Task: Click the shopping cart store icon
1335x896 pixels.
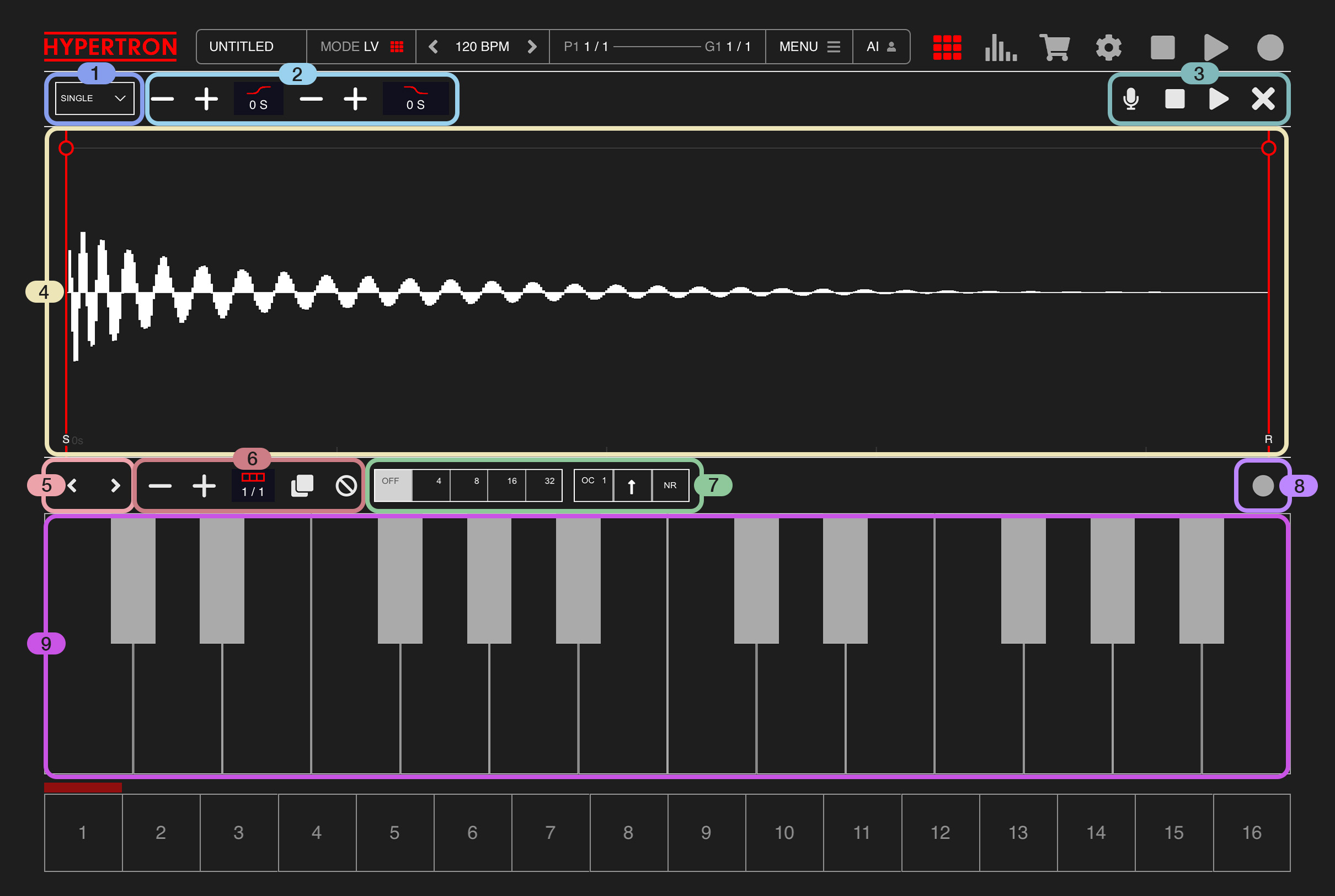Action: pyautogui.click(x=1054, y=47)
